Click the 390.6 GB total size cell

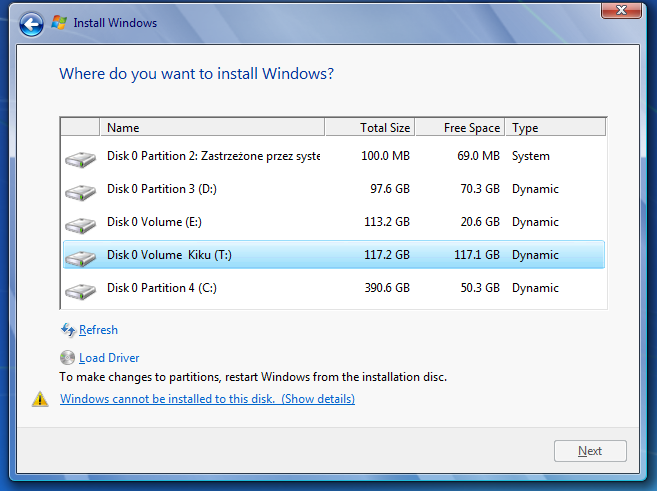coord(387,288)
